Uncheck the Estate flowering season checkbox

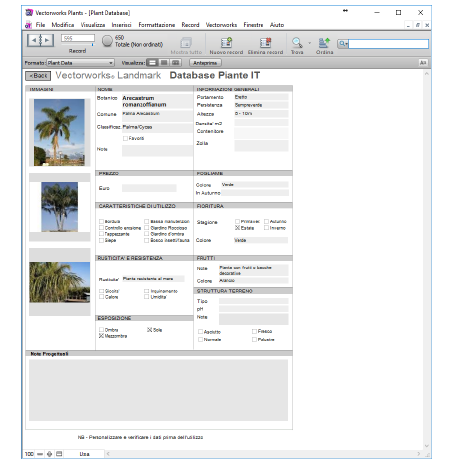(x=238, y=228)
